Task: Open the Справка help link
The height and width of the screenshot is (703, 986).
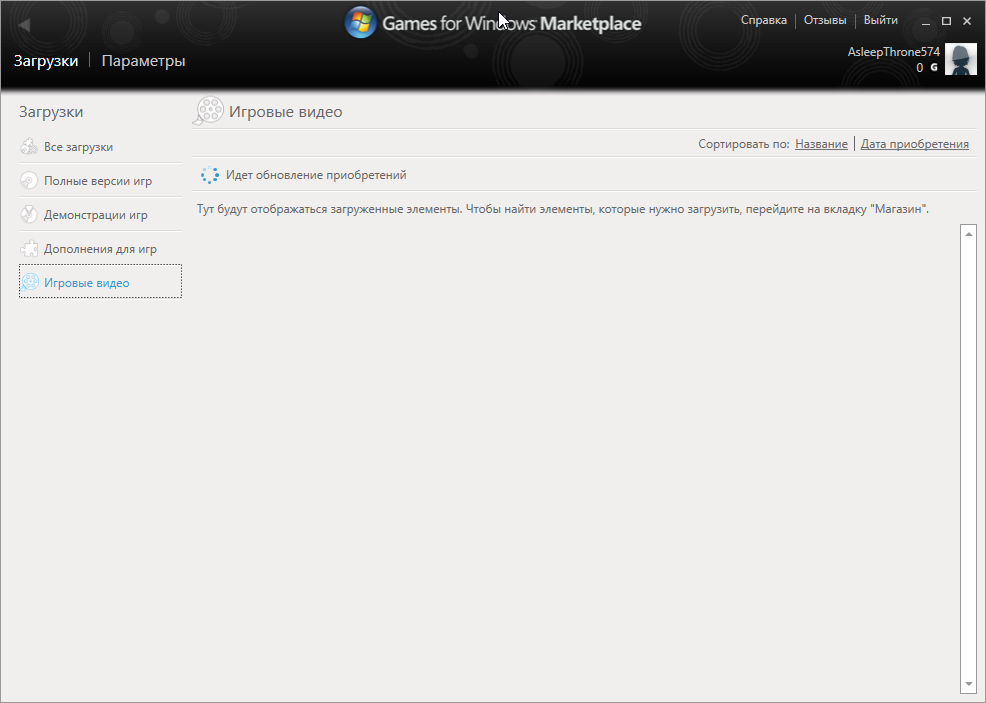Action: click(x=763, y=20)
